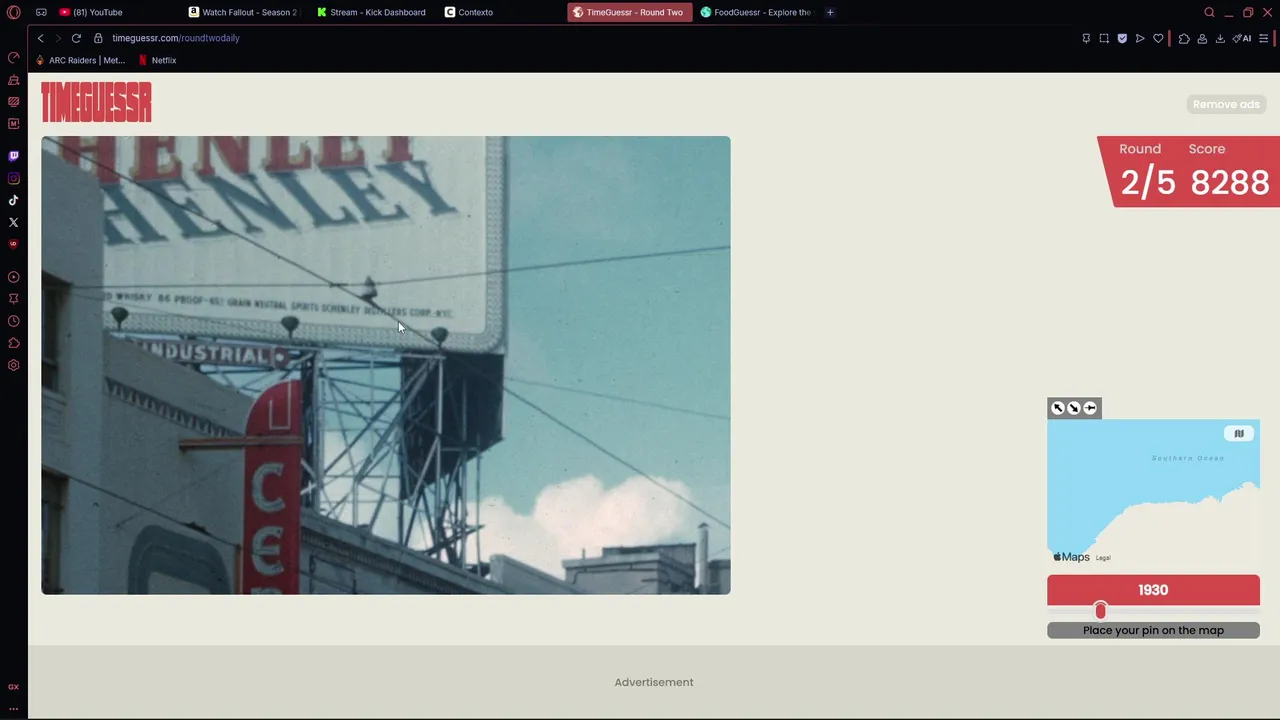
Task: Open the downloads icon
Action: (x=1220, y=38)
